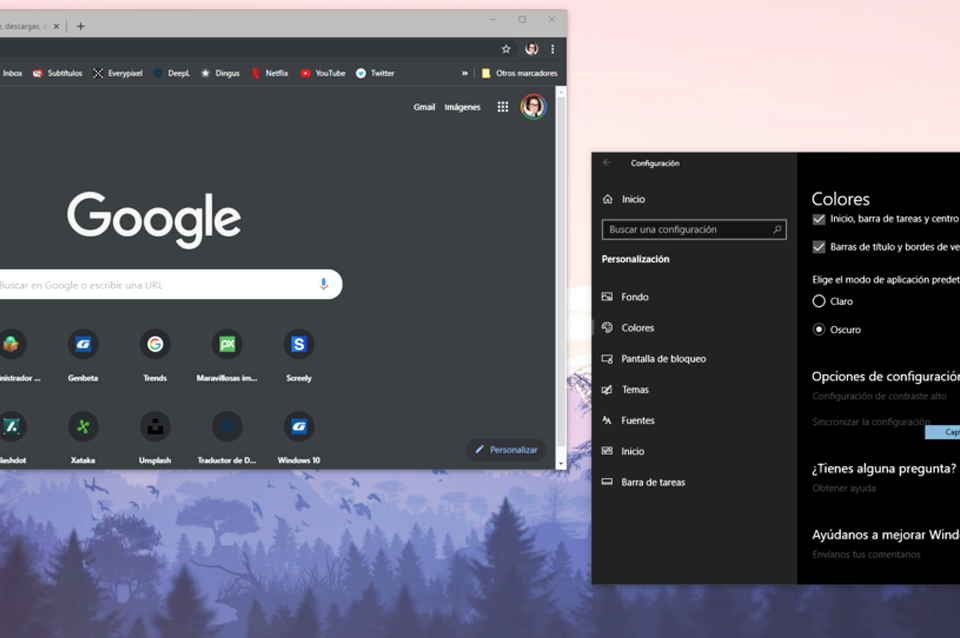The width and height of the screenshot is (960, 638).
Task: Go to 'Temas' in Personalización sidebar
Action: (634, 390)
